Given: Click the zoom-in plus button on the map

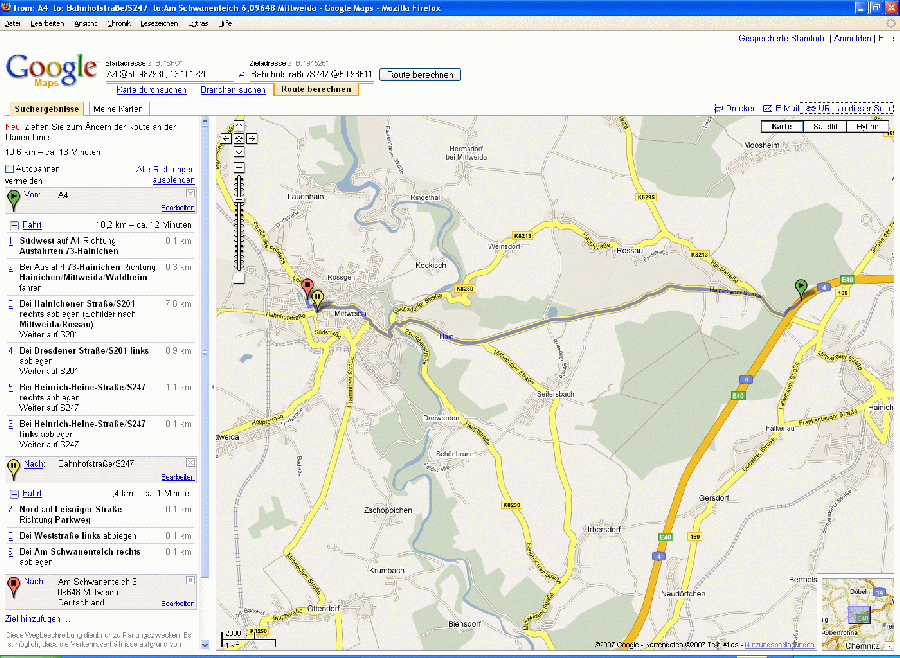Looking at the screenshot, I should (239, 168).
